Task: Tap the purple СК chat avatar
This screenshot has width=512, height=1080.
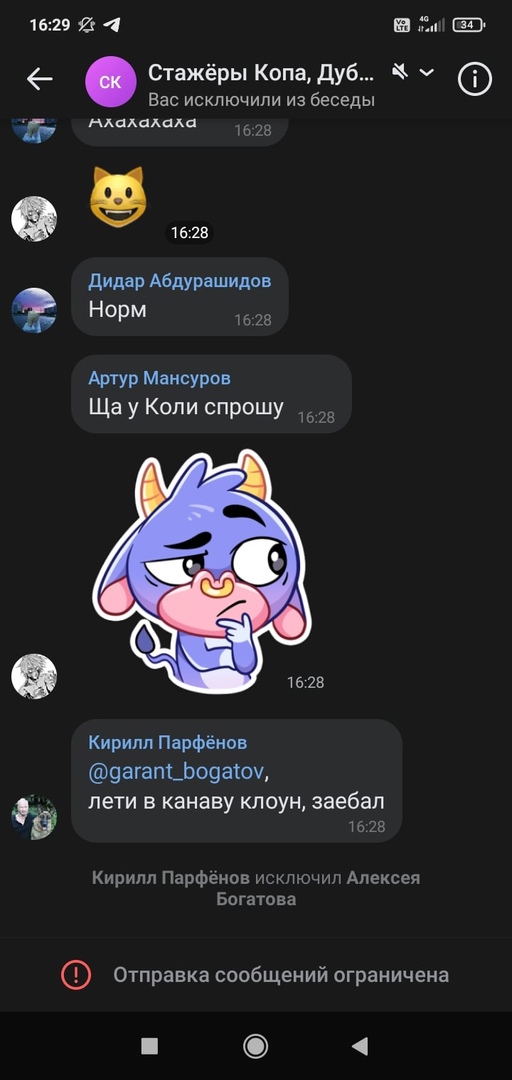Action: click(x=110, y=83)
